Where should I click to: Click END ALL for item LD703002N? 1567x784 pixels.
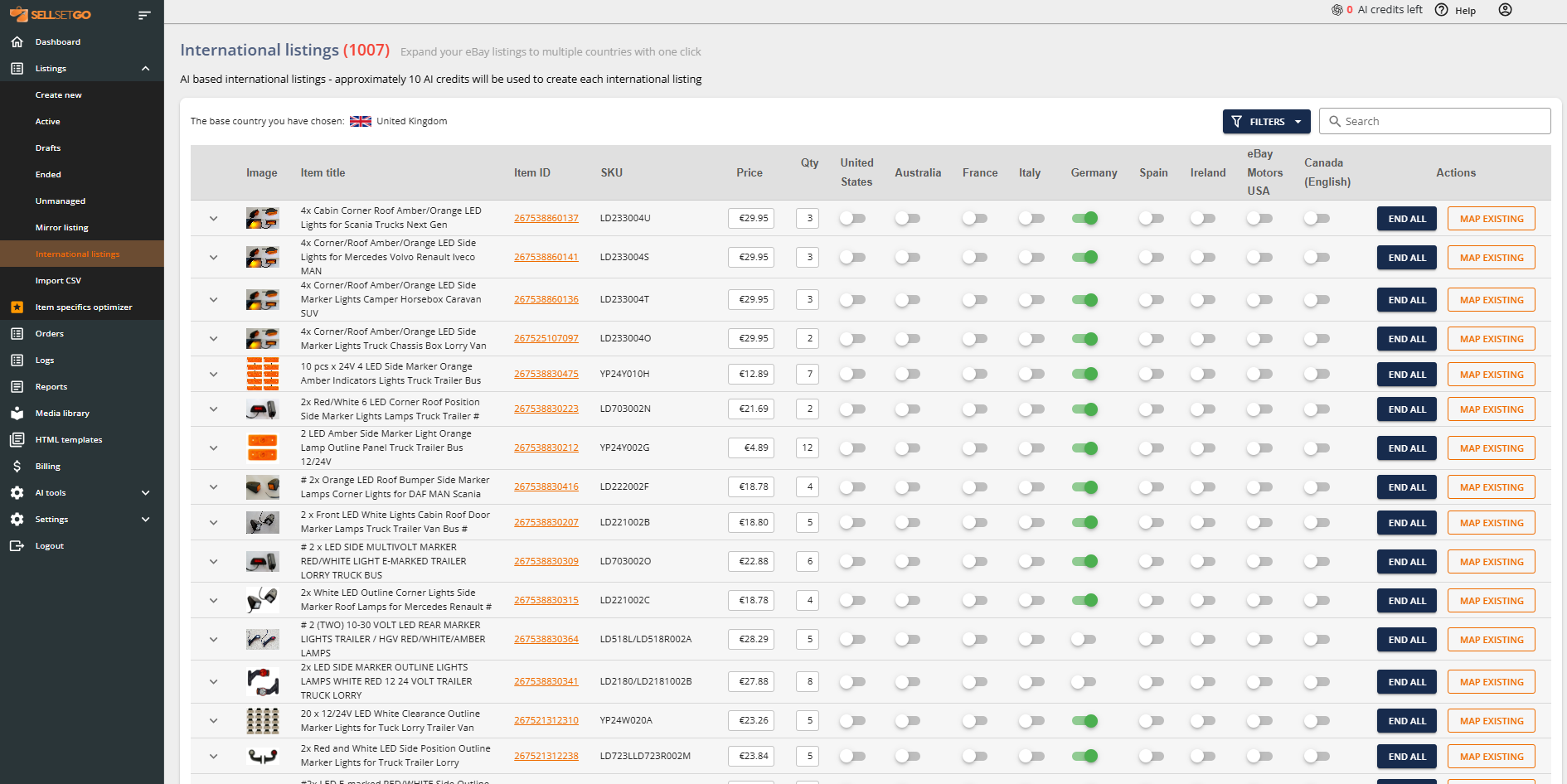pyautogui.click(x=1406, y=409)
